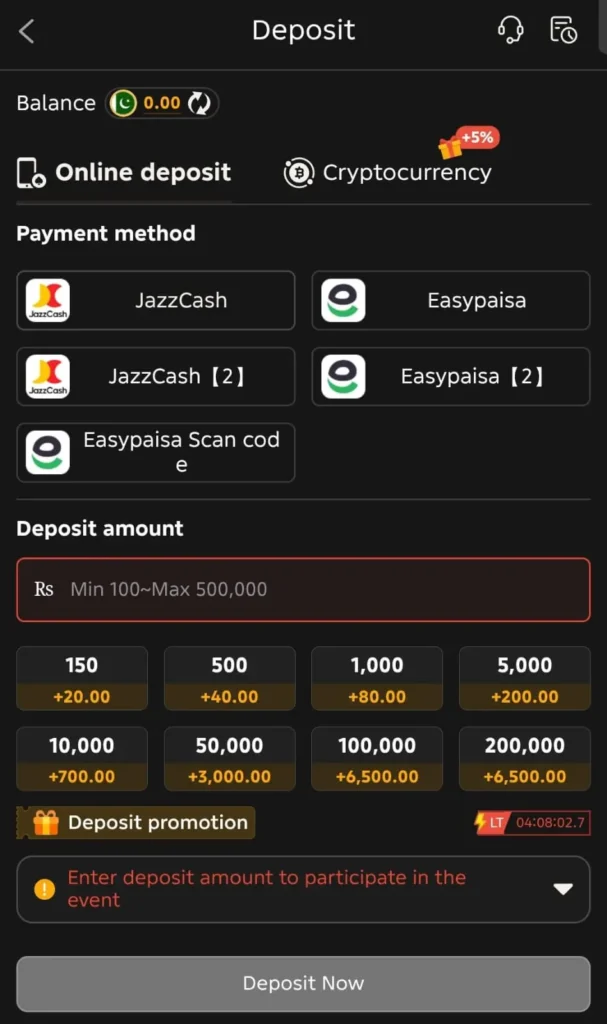Select Easypaisa payment method

[451, 300]
